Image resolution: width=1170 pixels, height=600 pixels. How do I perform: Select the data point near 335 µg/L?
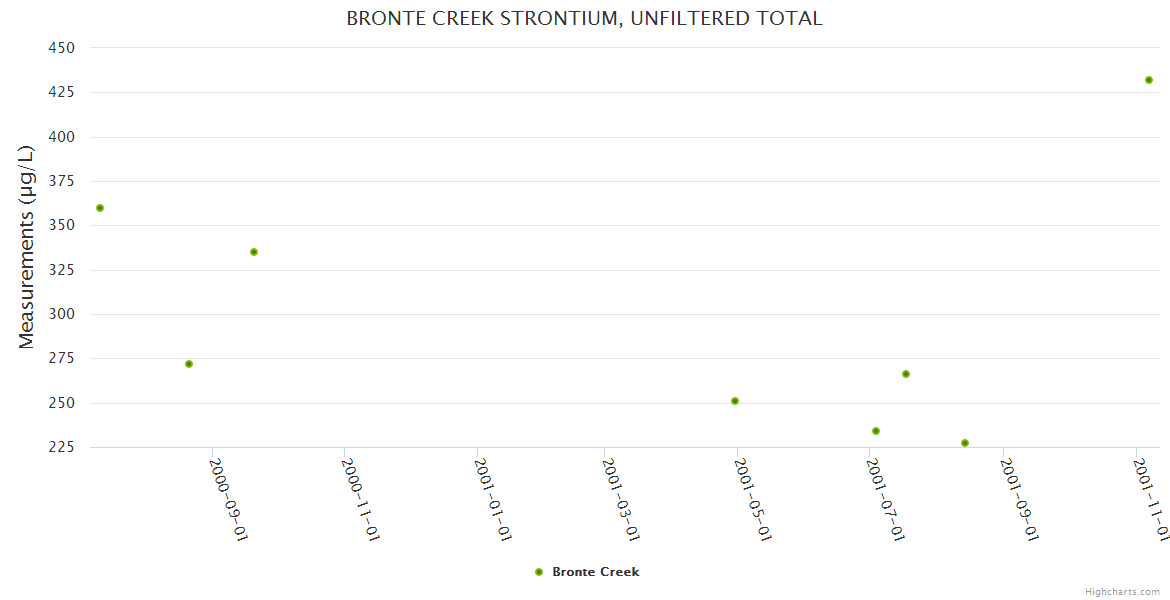[x=254, y=252]
